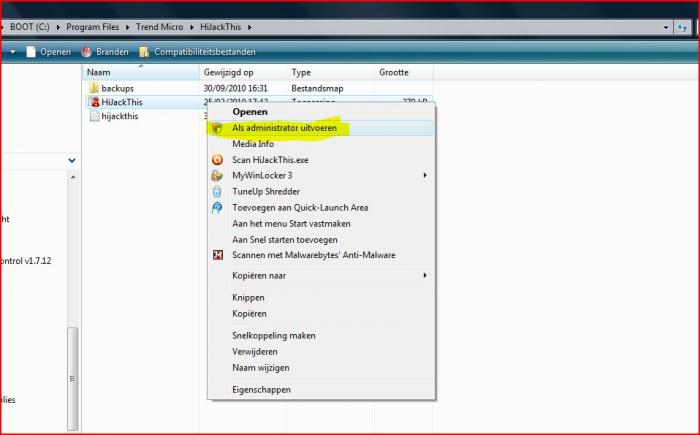Go to Program Files in breadcrumb
The width and height of the screenshot is (700, 435).
pyautogui.click(x=93, y=27)
